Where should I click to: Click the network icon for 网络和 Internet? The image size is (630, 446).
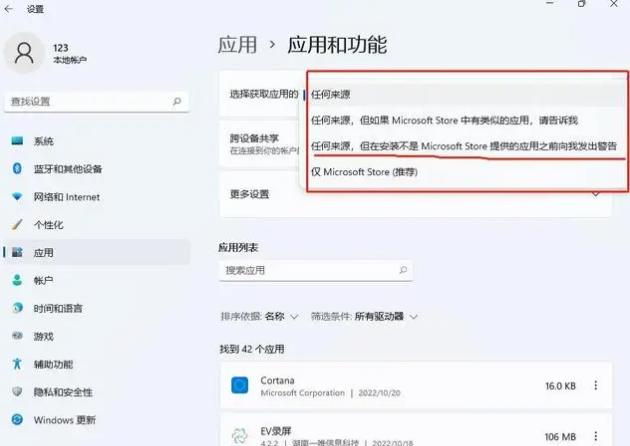pos(17,197)
